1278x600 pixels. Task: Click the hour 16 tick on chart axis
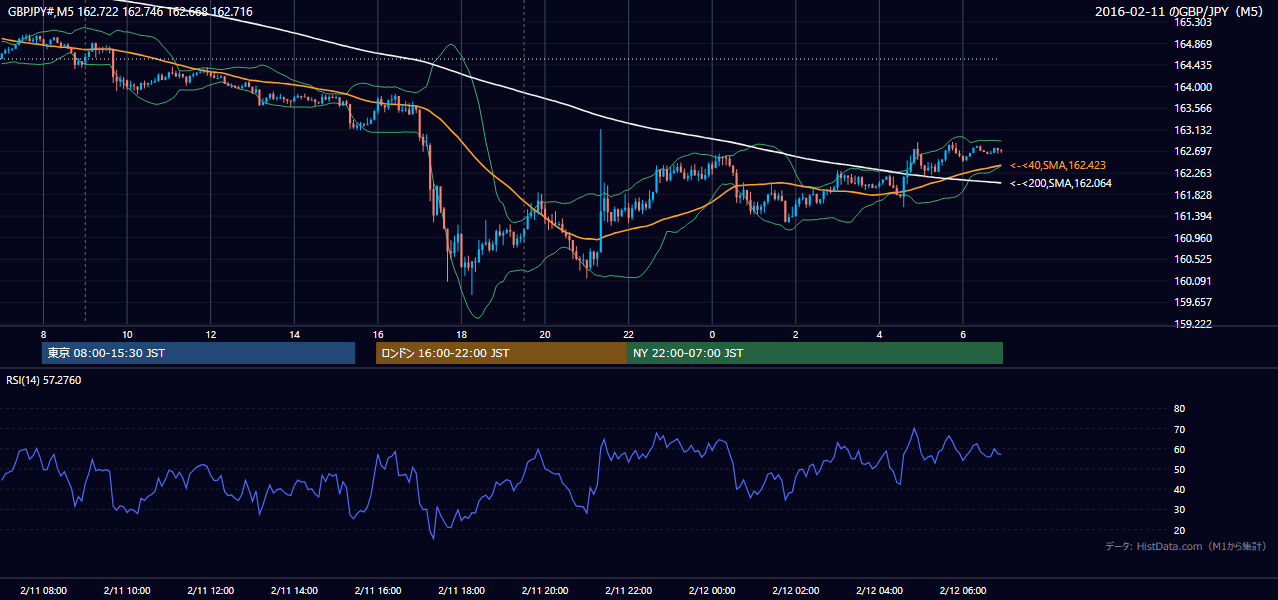[377, 334]
